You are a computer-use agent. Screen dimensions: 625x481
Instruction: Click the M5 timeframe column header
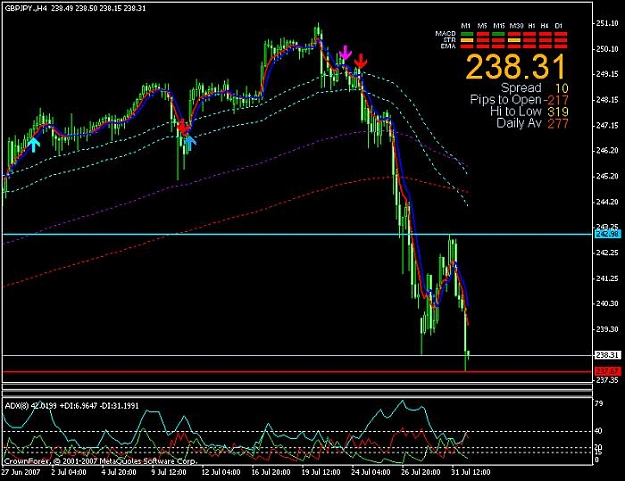pyautogui.click(x=482, y=26)
